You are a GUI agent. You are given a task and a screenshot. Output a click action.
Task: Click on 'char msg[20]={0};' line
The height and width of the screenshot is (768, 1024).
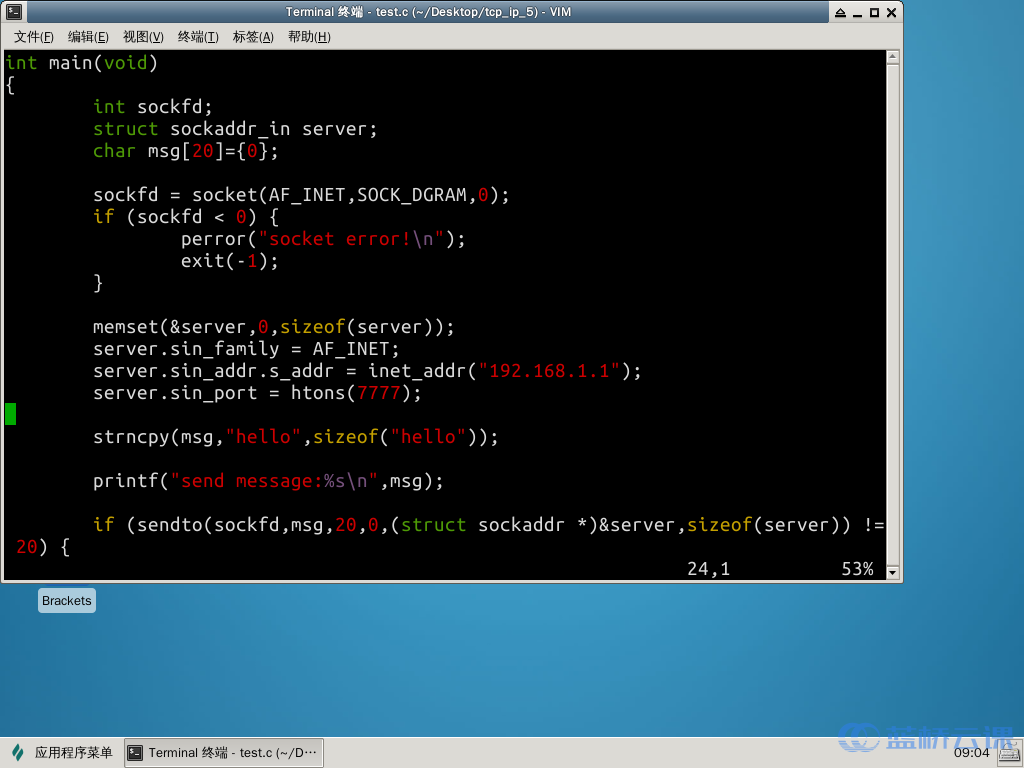(x=185, y=151)
